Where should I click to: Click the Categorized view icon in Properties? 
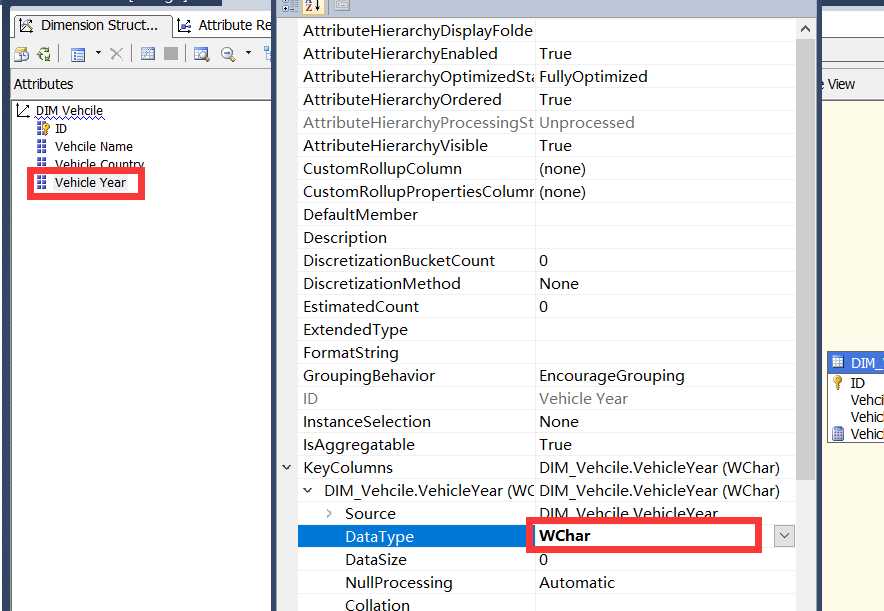point(289,6)
